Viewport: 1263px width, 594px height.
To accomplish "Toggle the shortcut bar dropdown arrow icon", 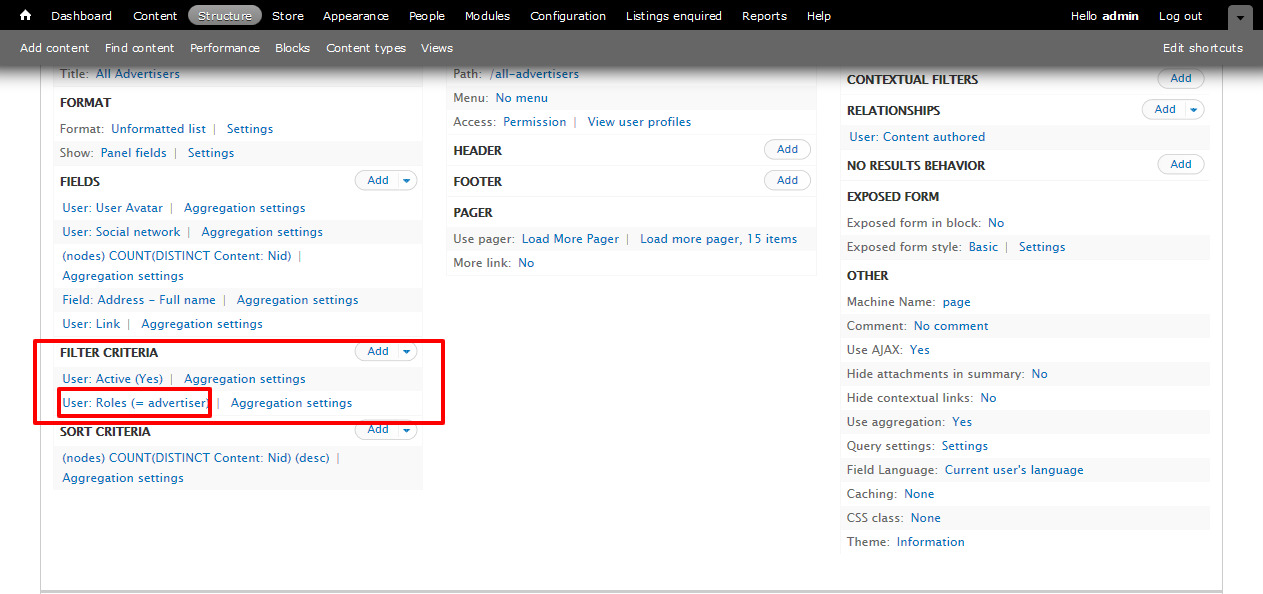I will (1240, 18).
